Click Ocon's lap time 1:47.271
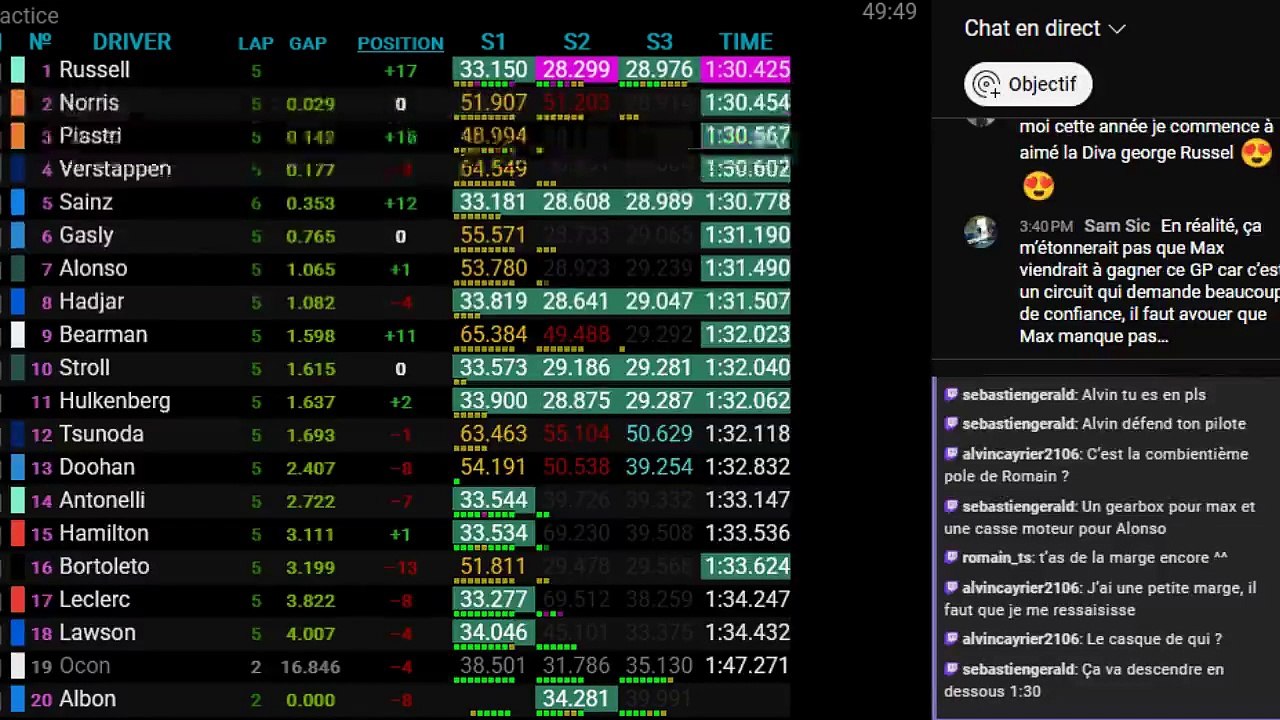1280x720 pixels. 746,665
